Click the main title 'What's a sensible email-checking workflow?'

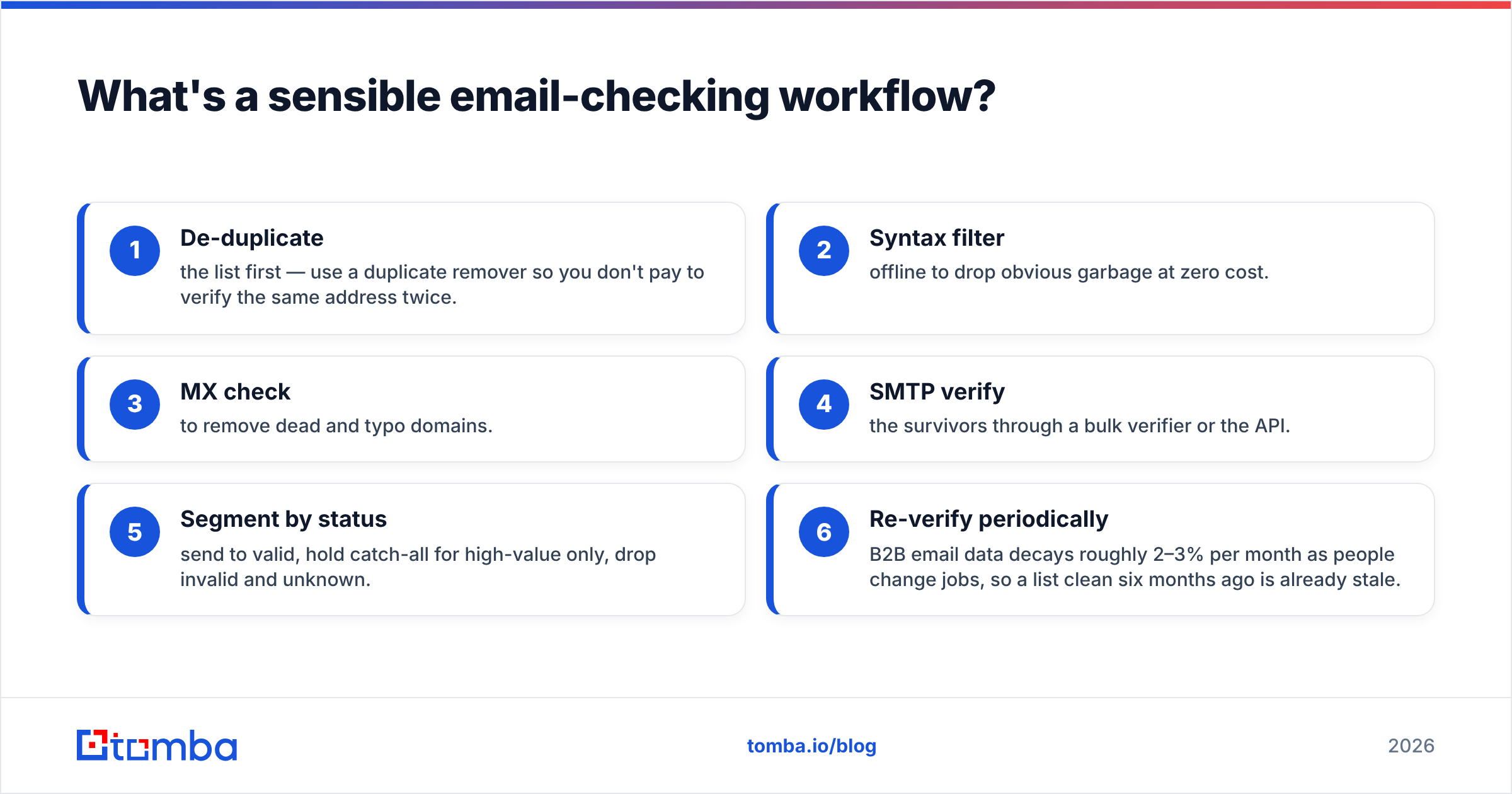click(x=537, y=96)
